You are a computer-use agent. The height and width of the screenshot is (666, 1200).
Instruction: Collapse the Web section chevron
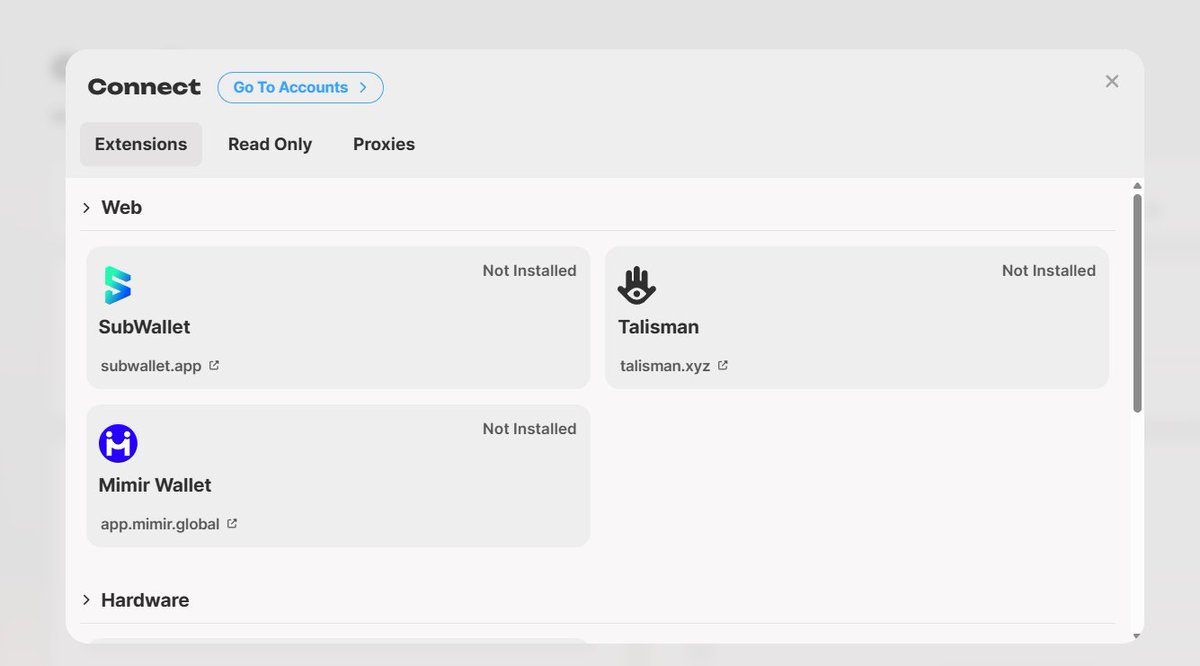[x=87, y=208]
